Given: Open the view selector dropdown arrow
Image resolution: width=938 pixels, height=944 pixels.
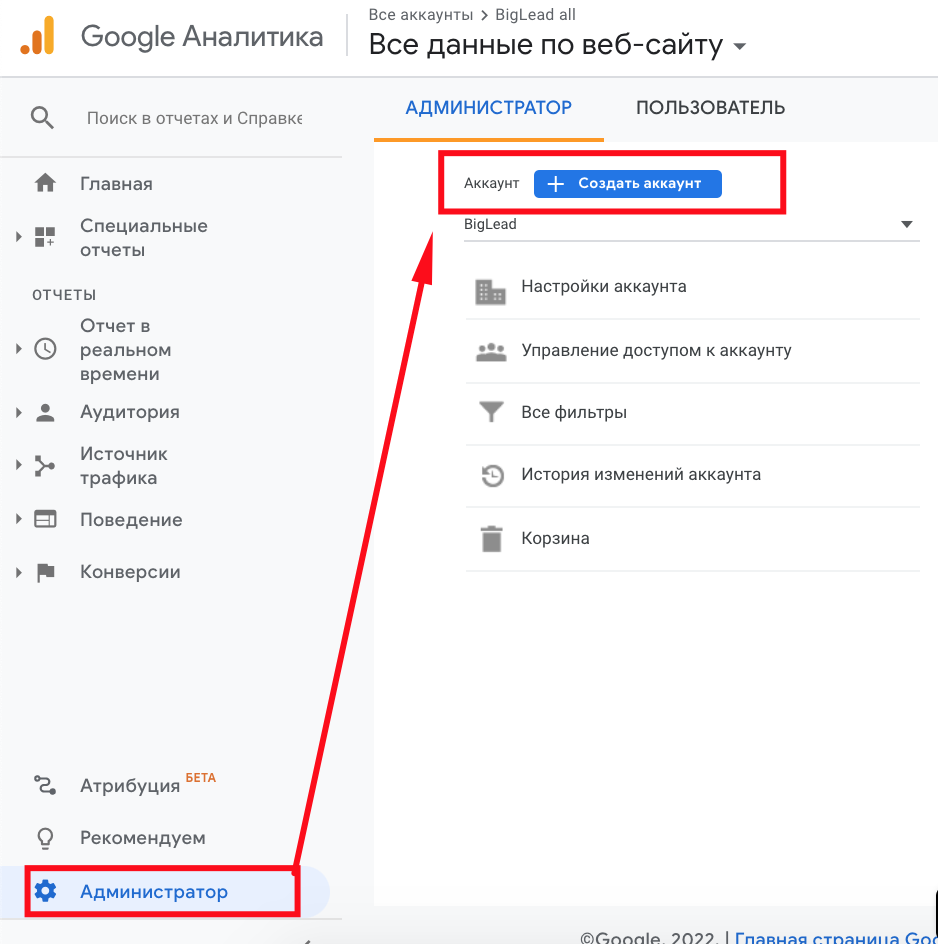Looking at the screenshot, I should point(740,47).
